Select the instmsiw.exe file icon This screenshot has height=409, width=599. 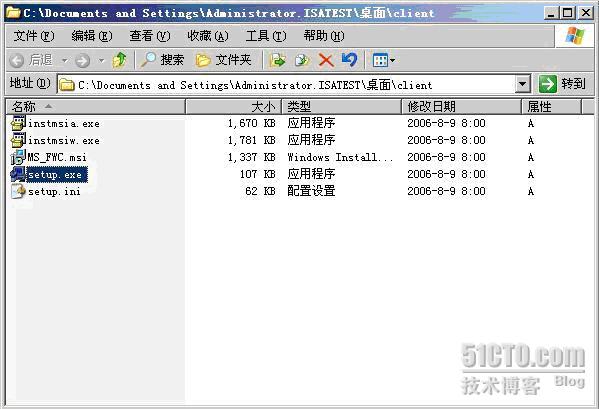click(18, 140)
